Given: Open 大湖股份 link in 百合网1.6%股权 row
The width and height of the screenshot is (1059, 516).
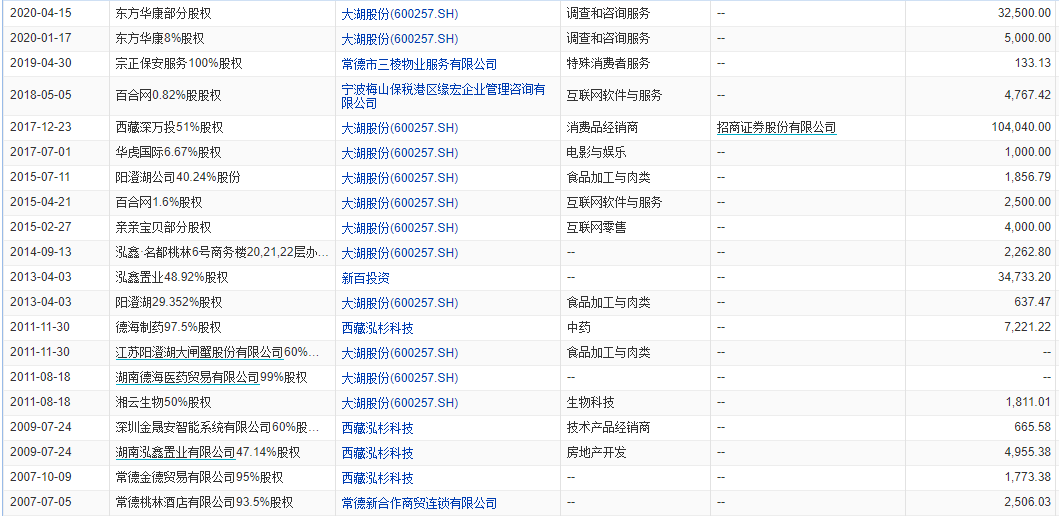Looking at the screenshot, I should pyautogui.click(x=400, y=203).
